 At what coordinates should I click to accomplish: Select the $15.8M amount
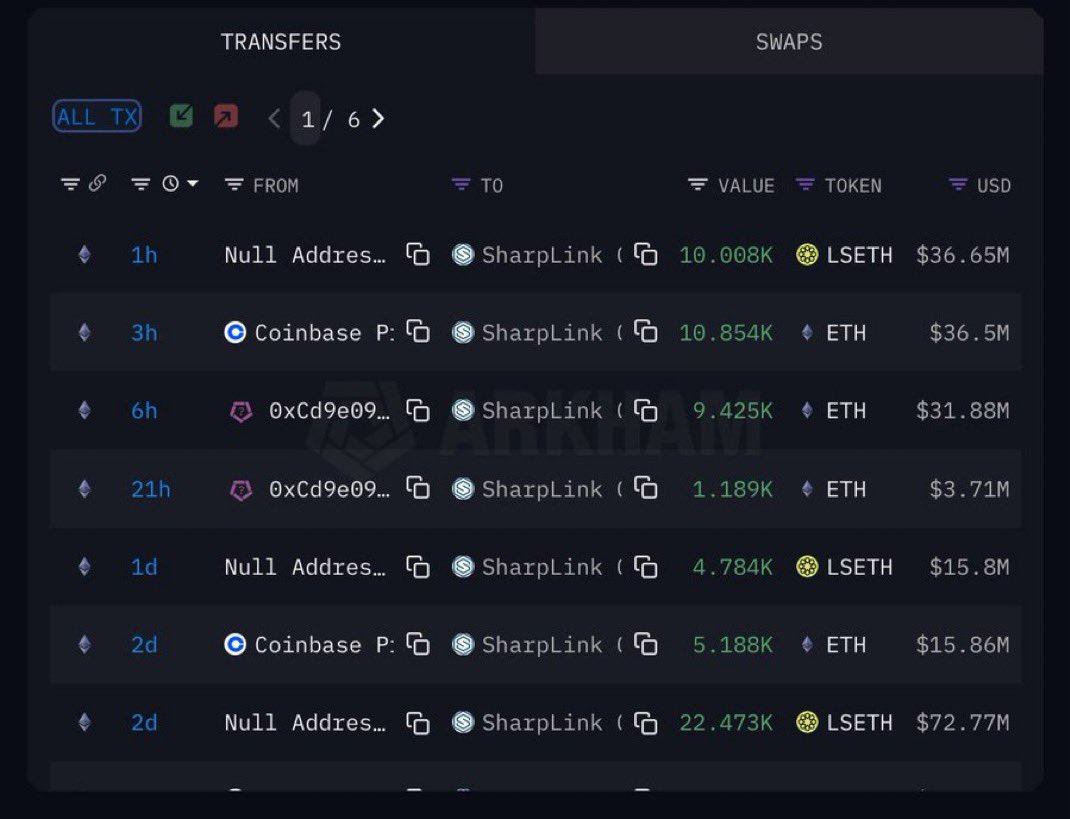(970, 567)
